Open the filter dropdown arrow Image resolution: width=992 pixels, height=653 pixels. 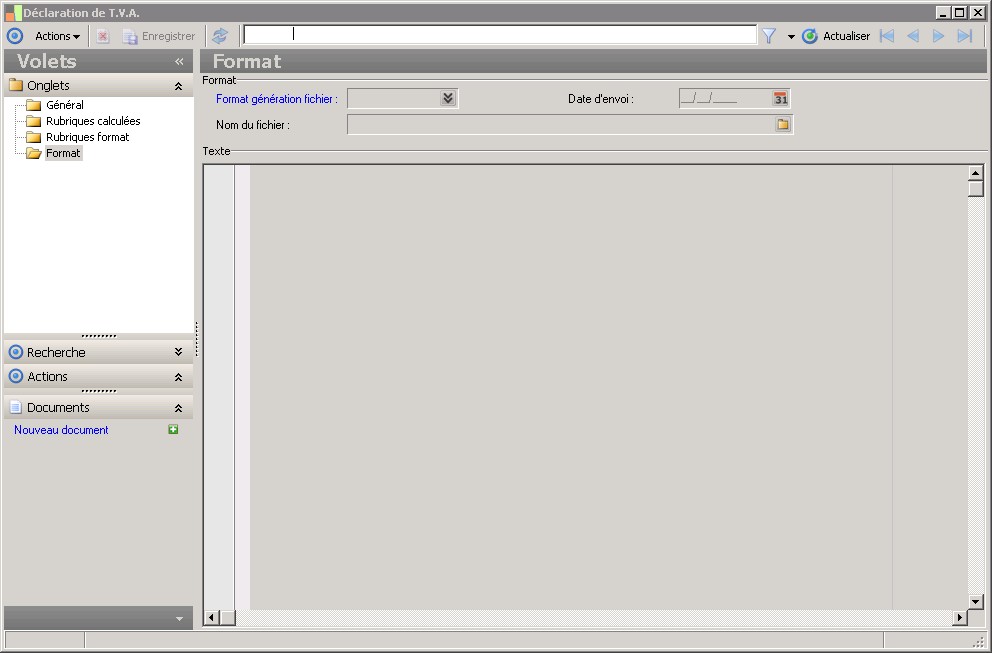pos(791,37)
